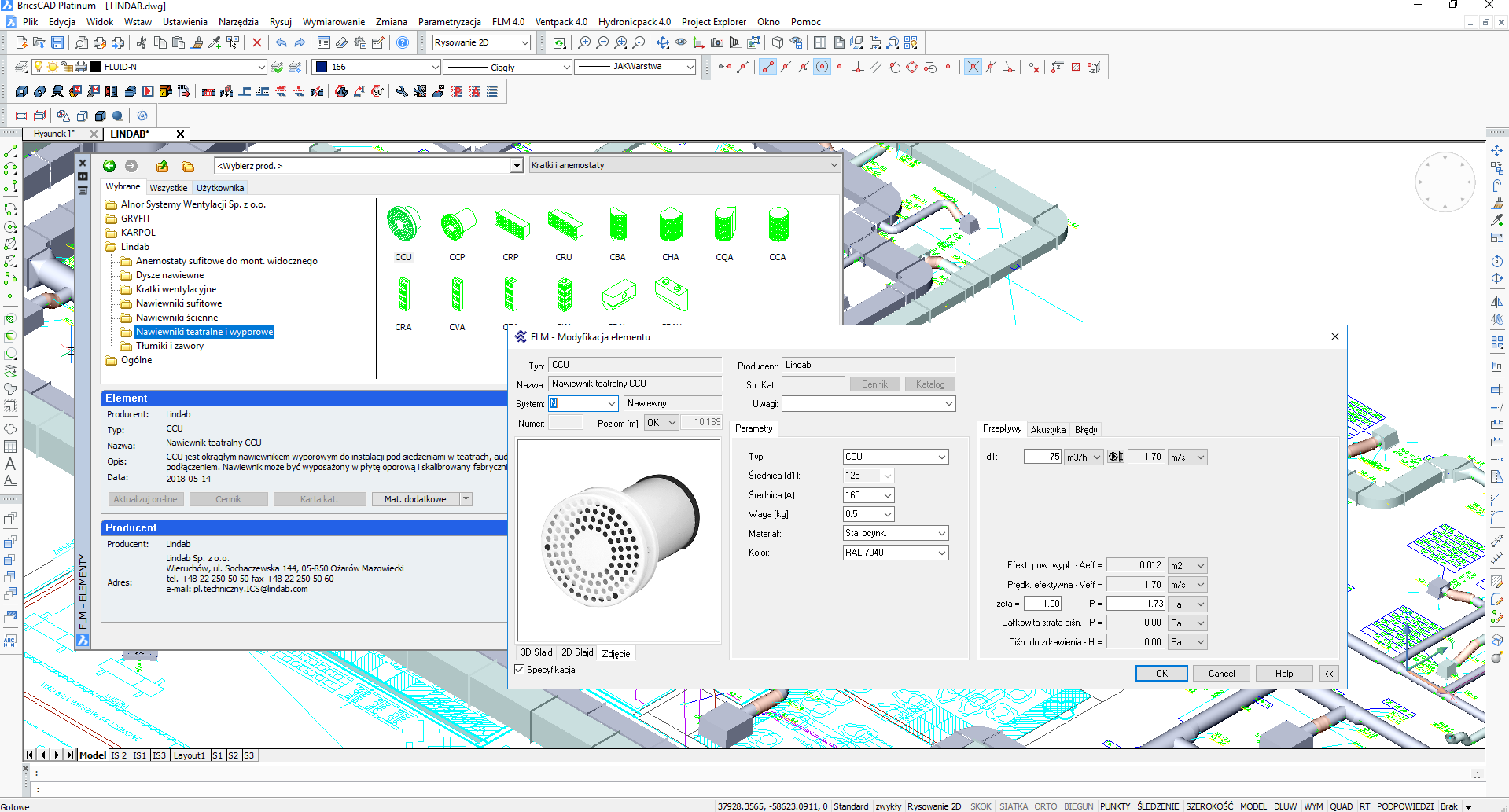Screen dimensions: 1509x812
Task: Click the Undo arrow in toolbar
Action: 281,42
